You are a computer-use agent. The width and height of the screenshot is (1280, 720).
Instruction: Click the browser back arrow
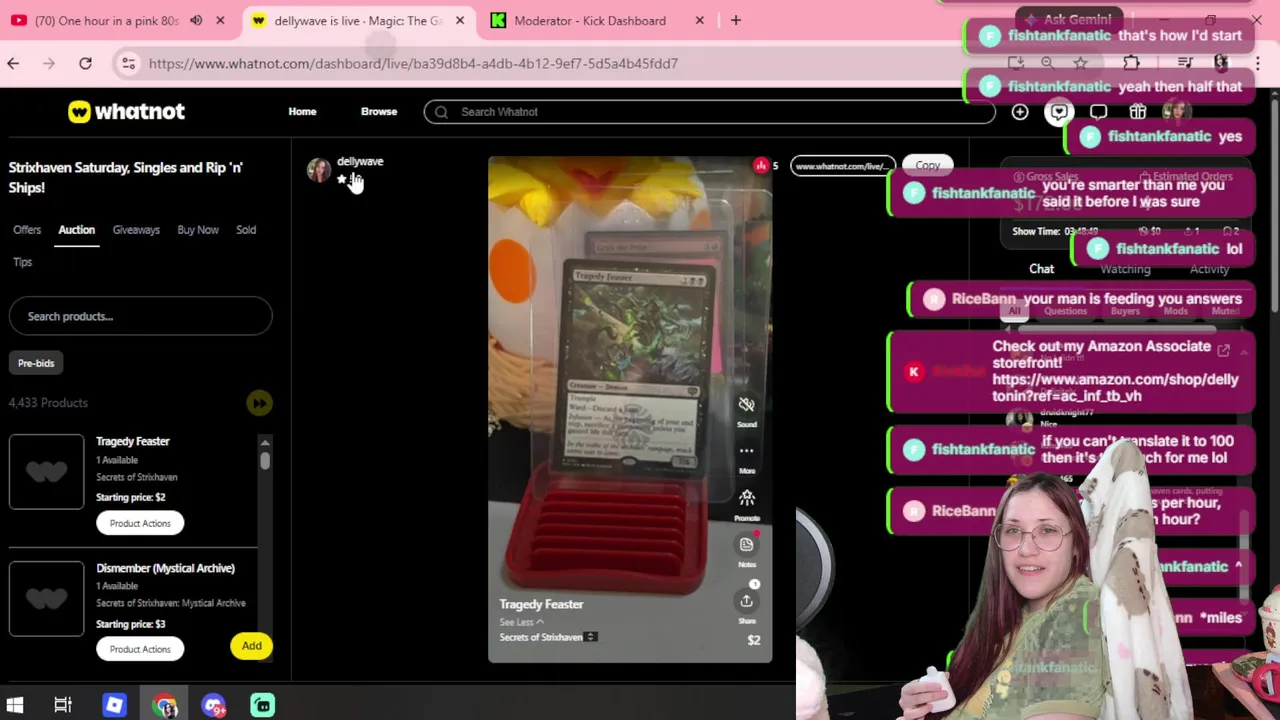(x=13, y=63)
